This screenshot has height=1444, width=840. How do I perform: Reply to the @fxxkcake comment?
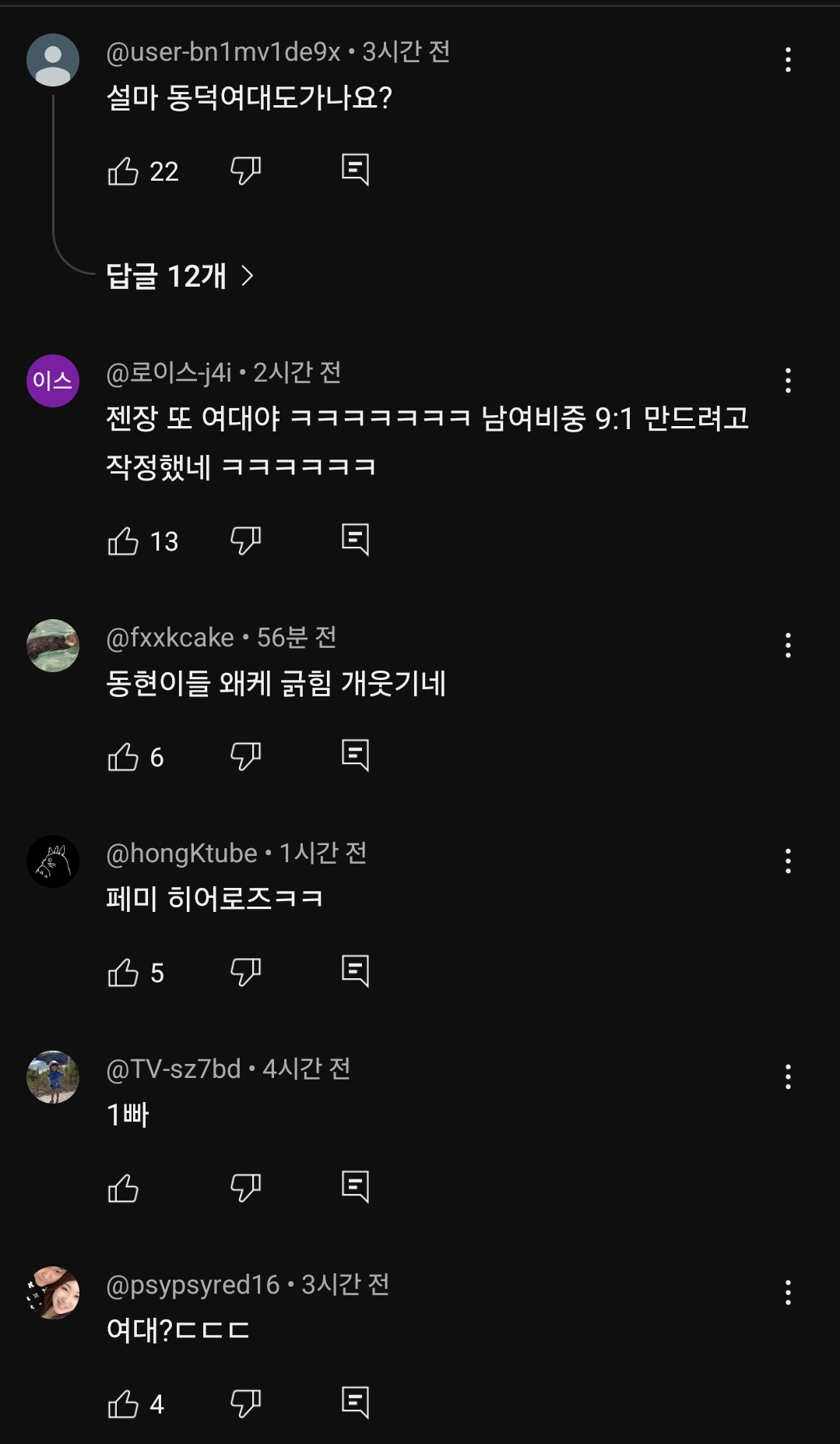pyautogui.click(x=355, y=755)
